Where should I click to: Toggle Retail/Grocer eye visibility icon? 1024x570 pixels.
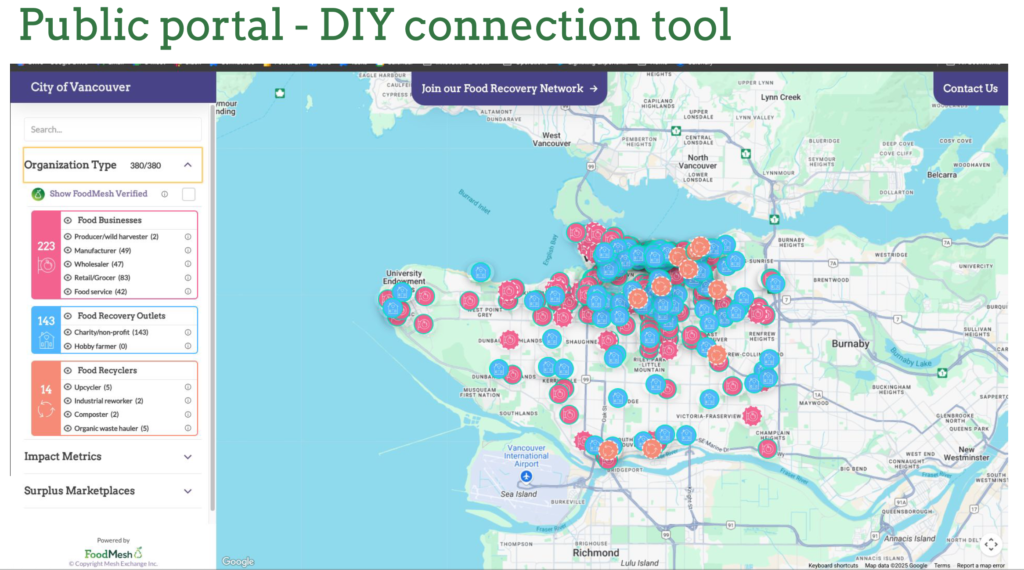68,278
